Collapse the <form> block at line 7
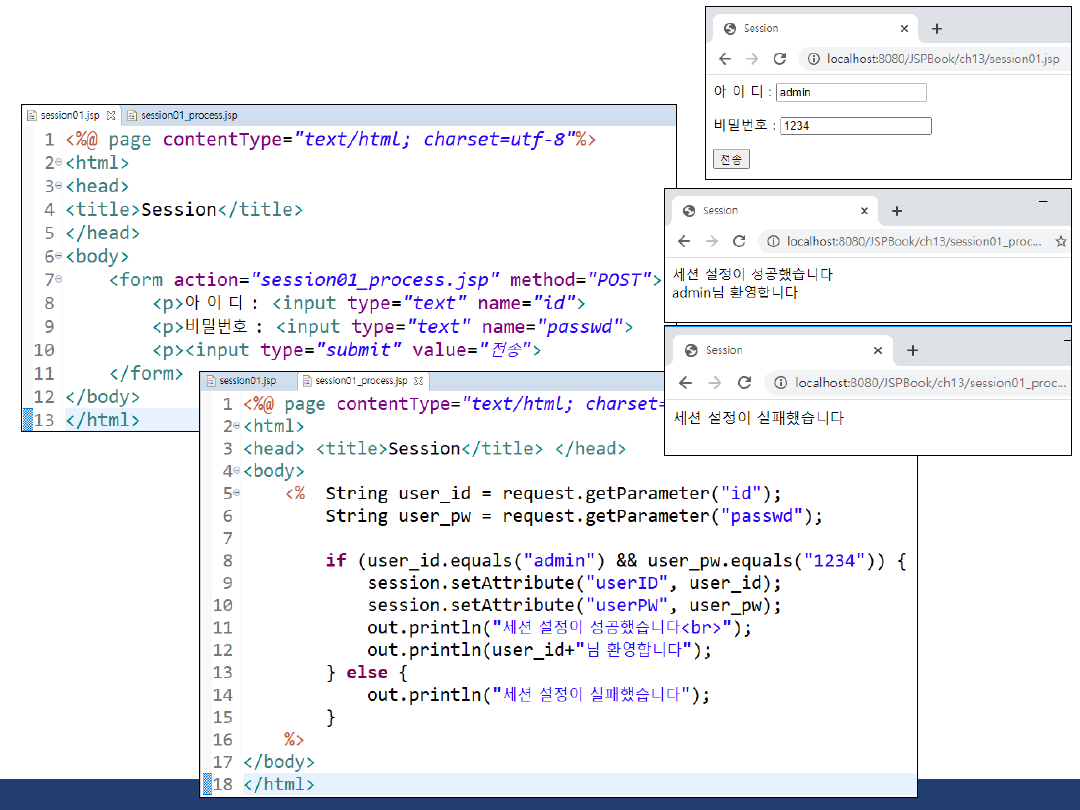The height and width of the screenshot is (810, 1080). [60, 279]
